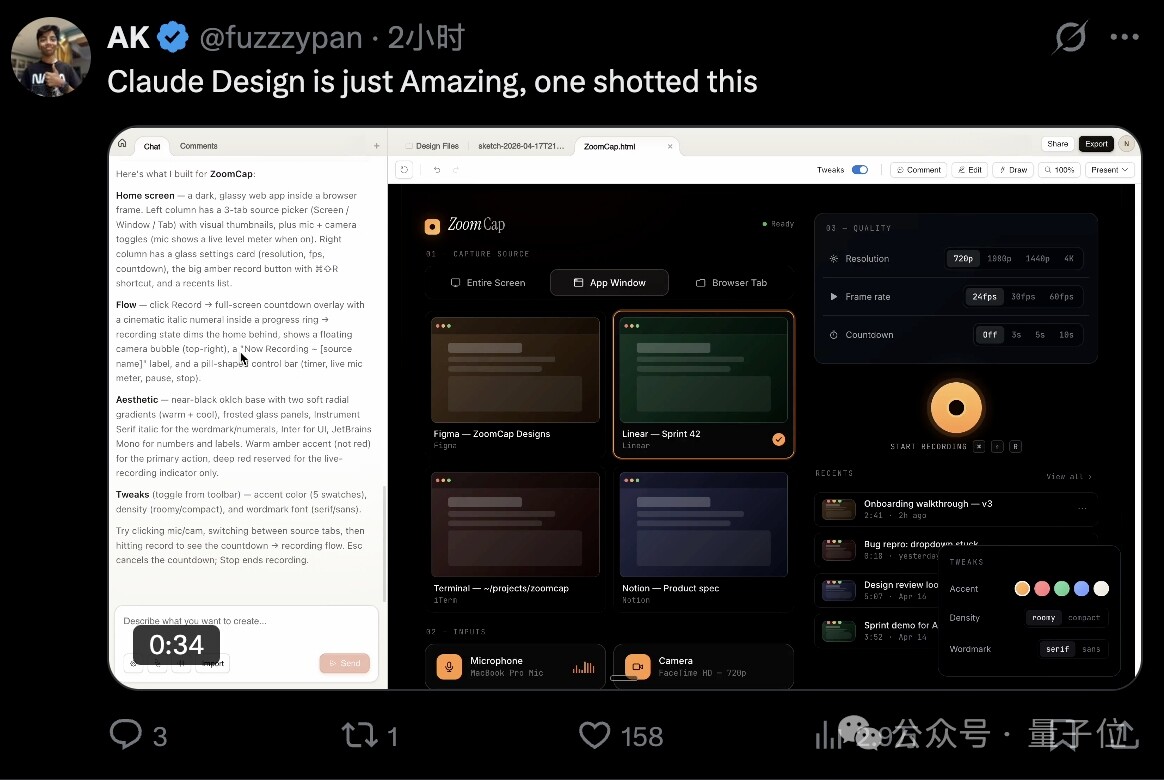
Task: Click the big orange record button
Action: 955,407
